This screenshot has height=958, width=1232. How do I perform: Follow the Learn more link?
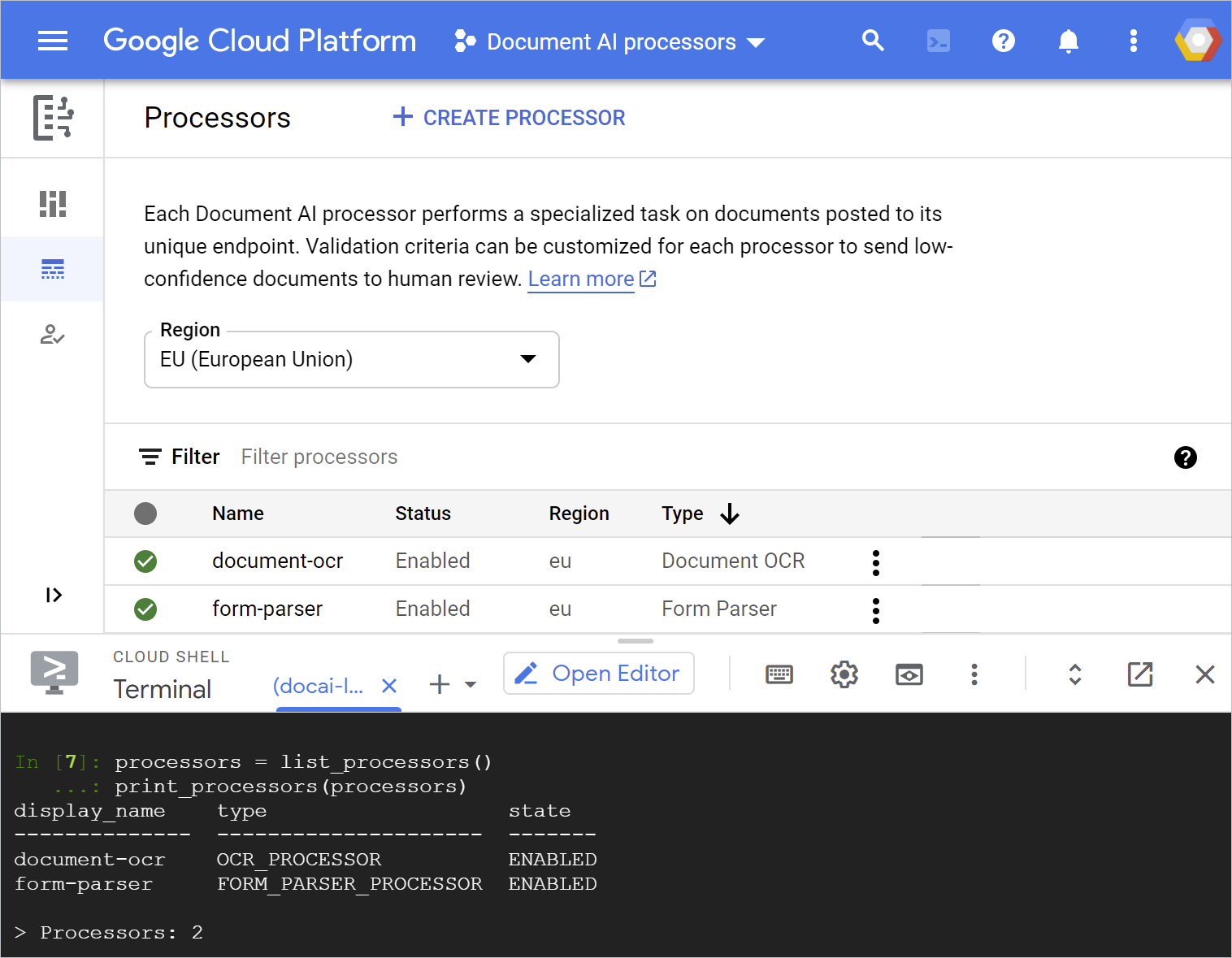tap(581, 280)
